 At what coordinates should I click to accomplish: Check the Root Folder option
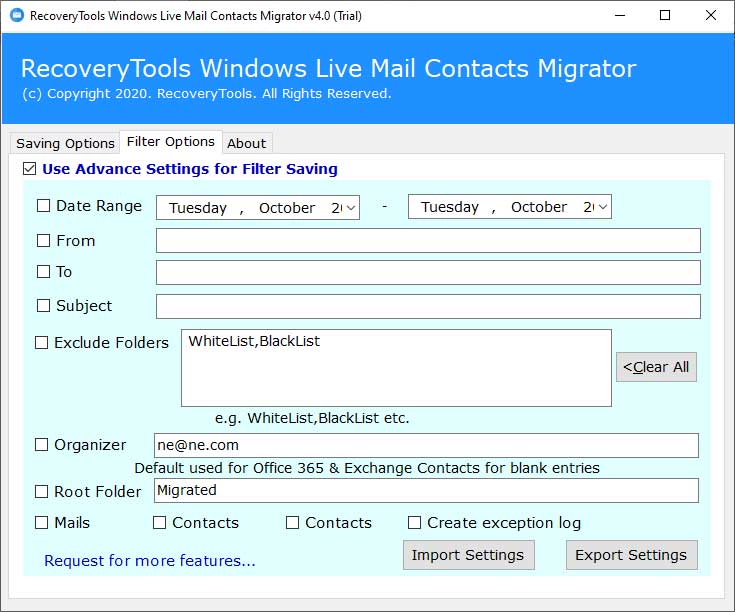(x=42, y=492)
